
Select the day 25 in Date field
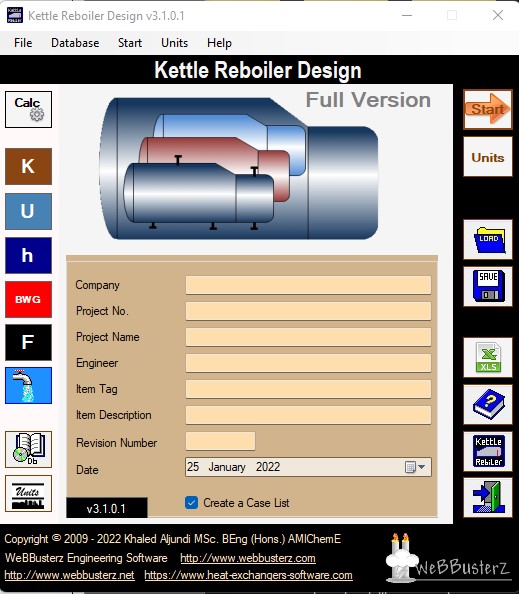coord(193,467)
